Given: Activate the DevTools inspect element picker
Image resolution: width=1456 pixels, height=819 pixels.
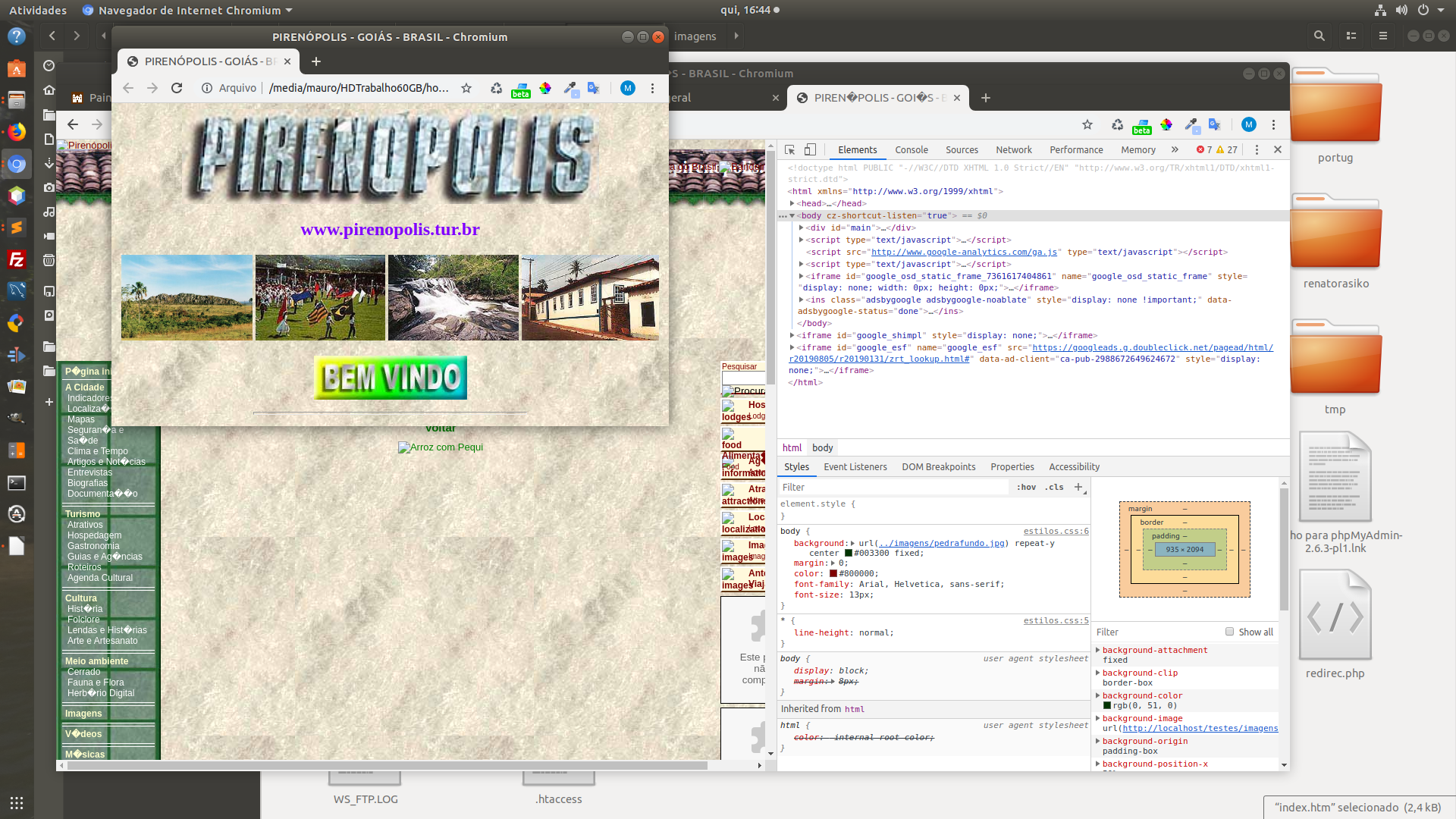Looking at the screenshot, I should click(789, 149).
